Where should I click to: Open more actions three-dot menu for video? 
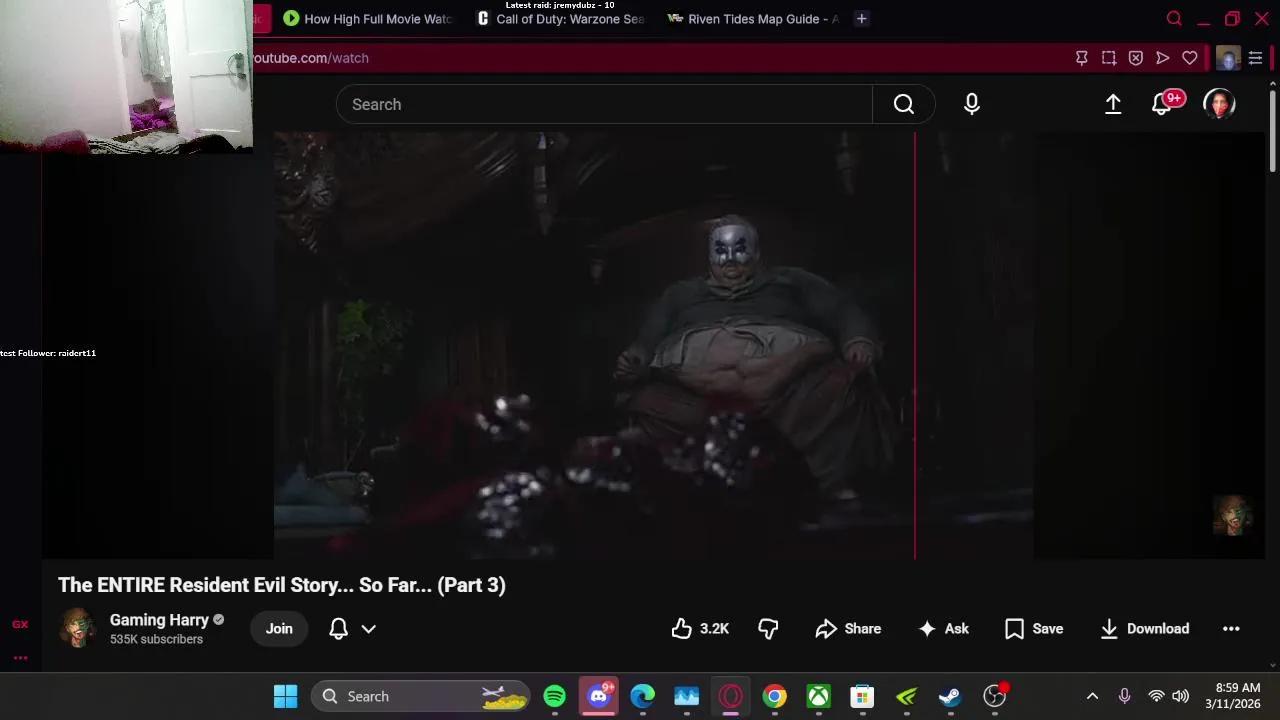1231,628
